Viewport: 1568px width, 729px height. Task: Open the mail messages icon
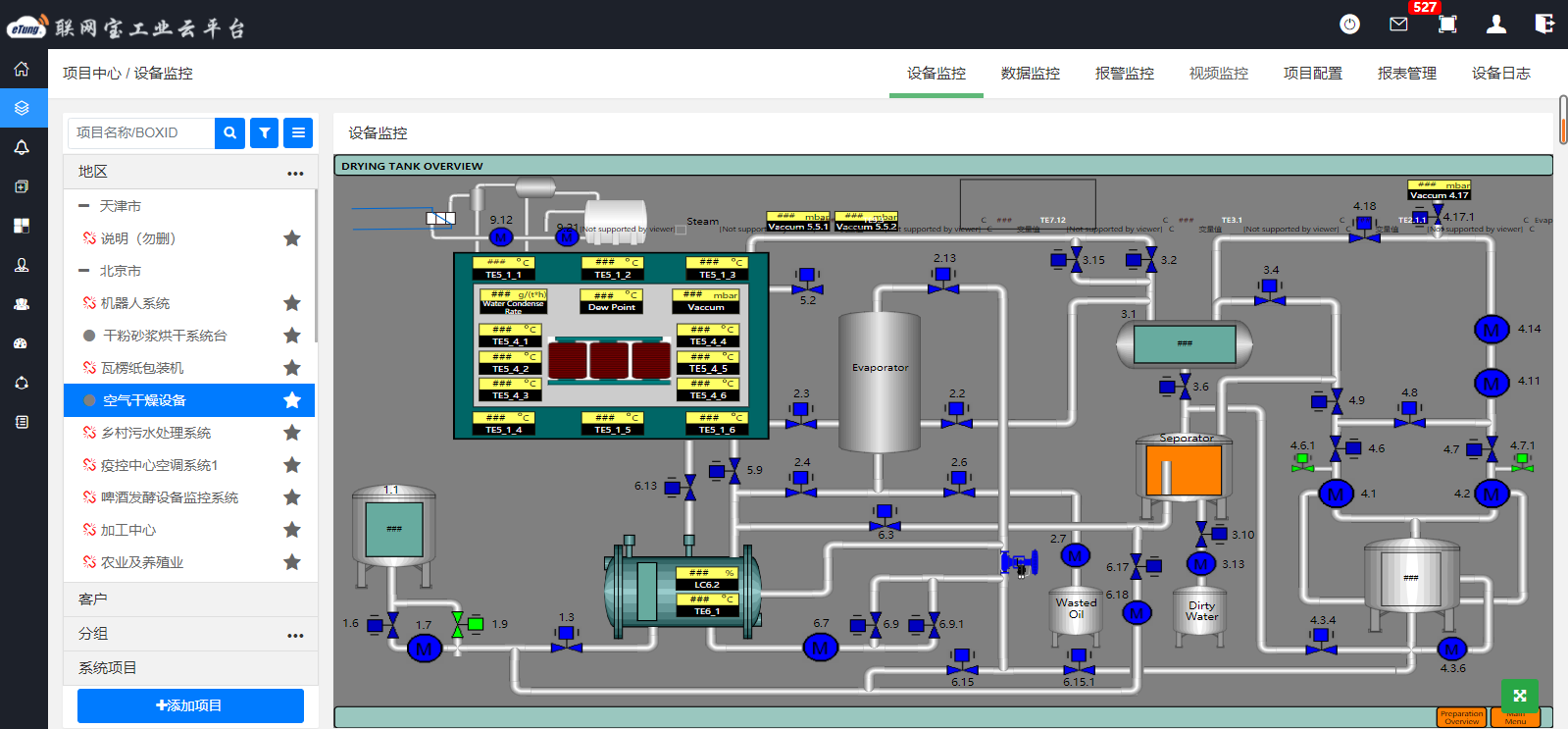tap(1399, 25)
